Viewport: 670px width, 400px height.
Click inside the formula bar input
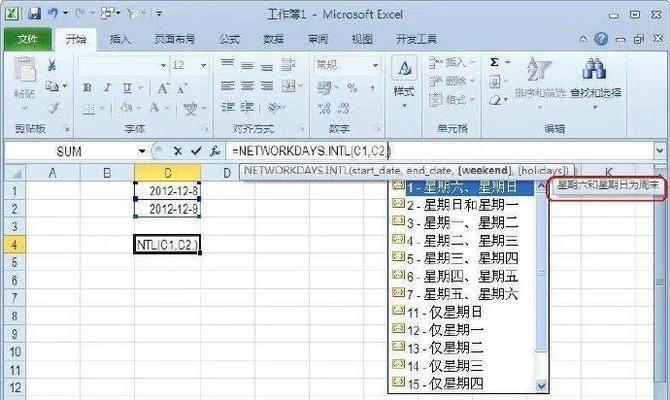tap(439, 151)
